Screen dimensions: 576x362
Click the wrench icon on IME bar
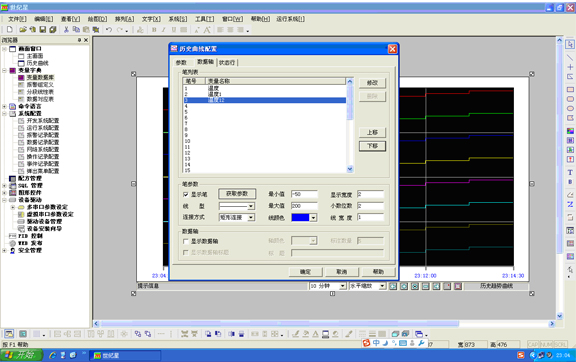(x=421, y=343)
